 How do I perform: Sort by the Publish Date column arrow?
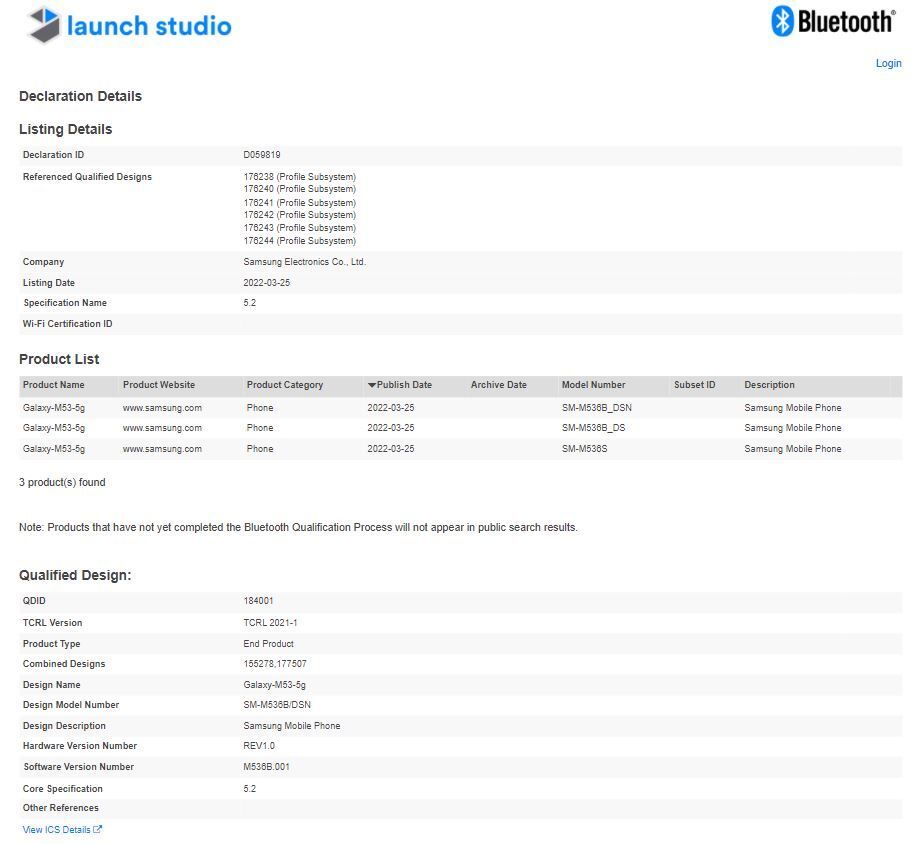(x=372, y=385)
